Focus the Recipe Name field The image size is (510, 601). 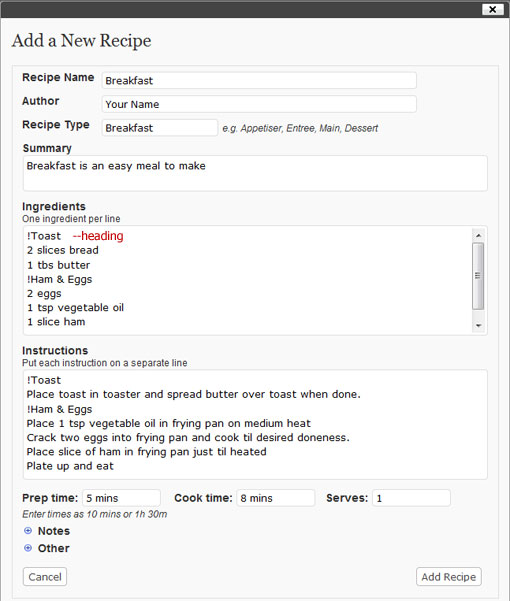pyautogui.click(x=259, y=80)
